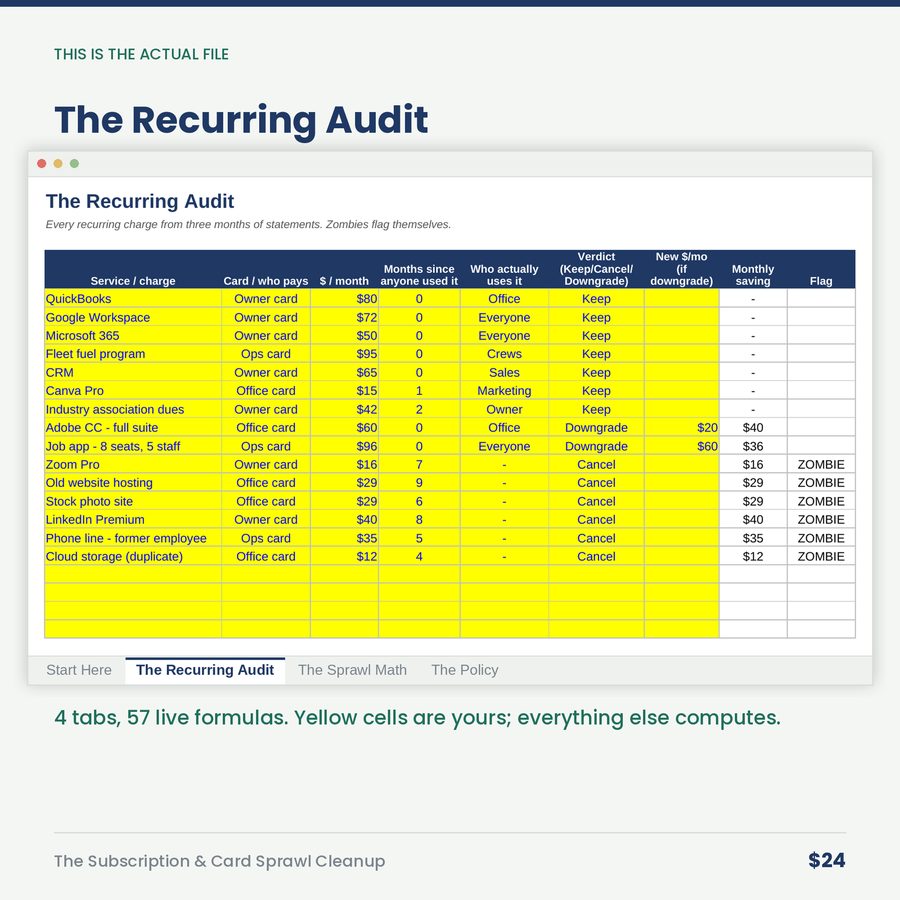The image size is (900, 900).
Task: Select the Google Workspace cell
Action: coord(133,317)
